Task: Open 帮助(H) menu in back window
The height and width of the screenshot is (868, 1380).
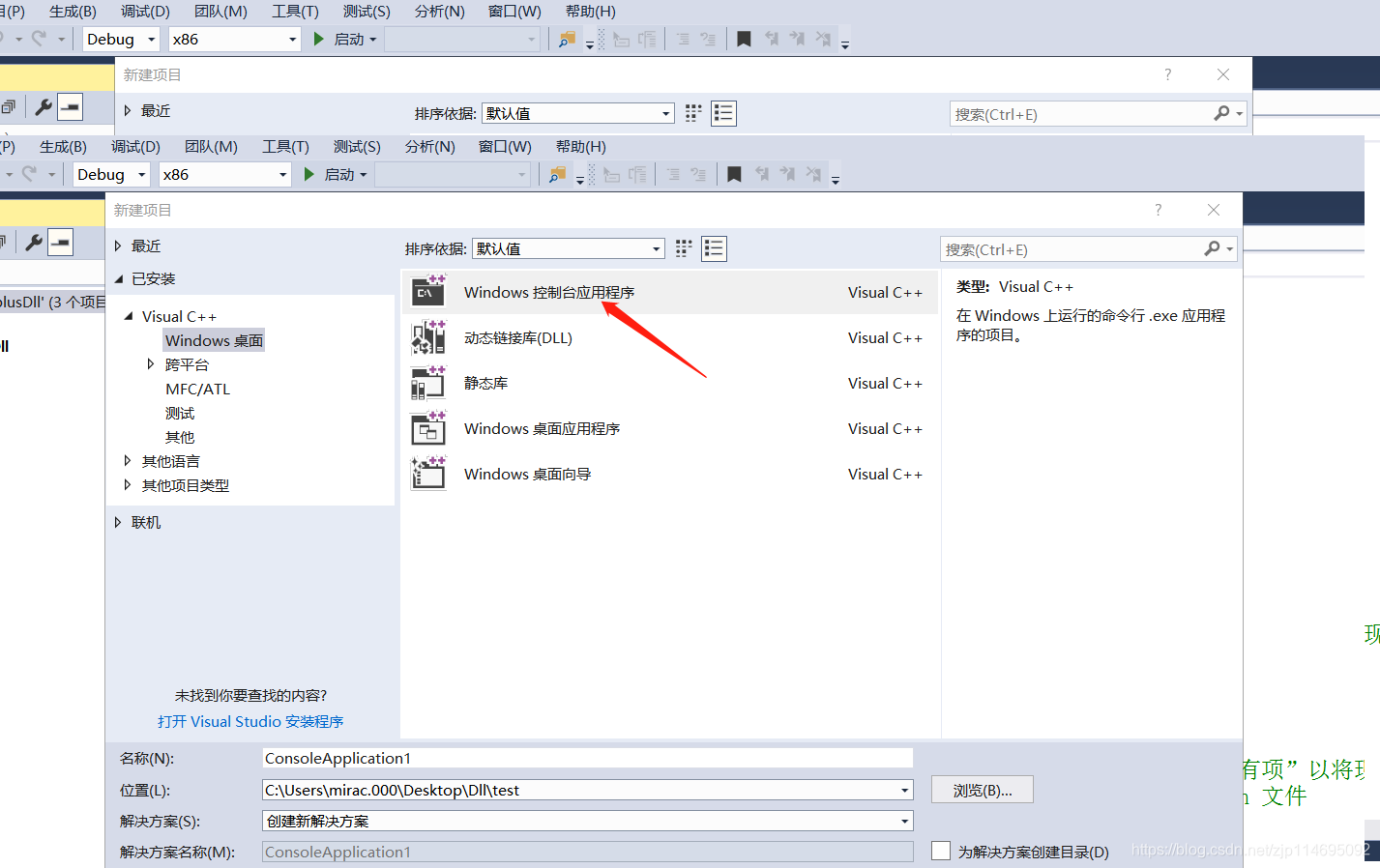Action: point(590,11)
